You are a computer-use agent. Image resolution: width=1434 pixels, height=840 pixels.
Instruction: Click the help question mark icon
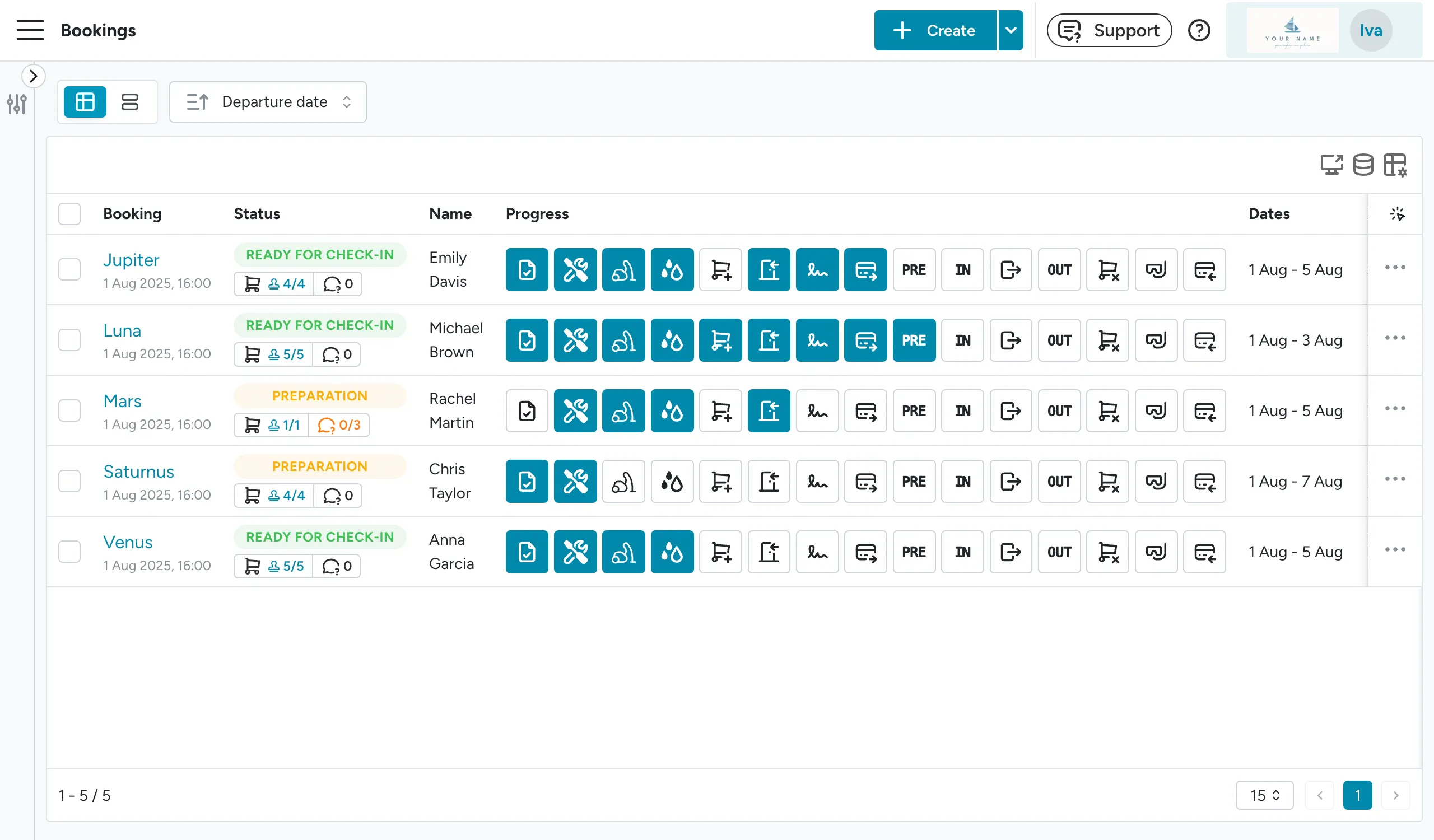(1198, 30)
